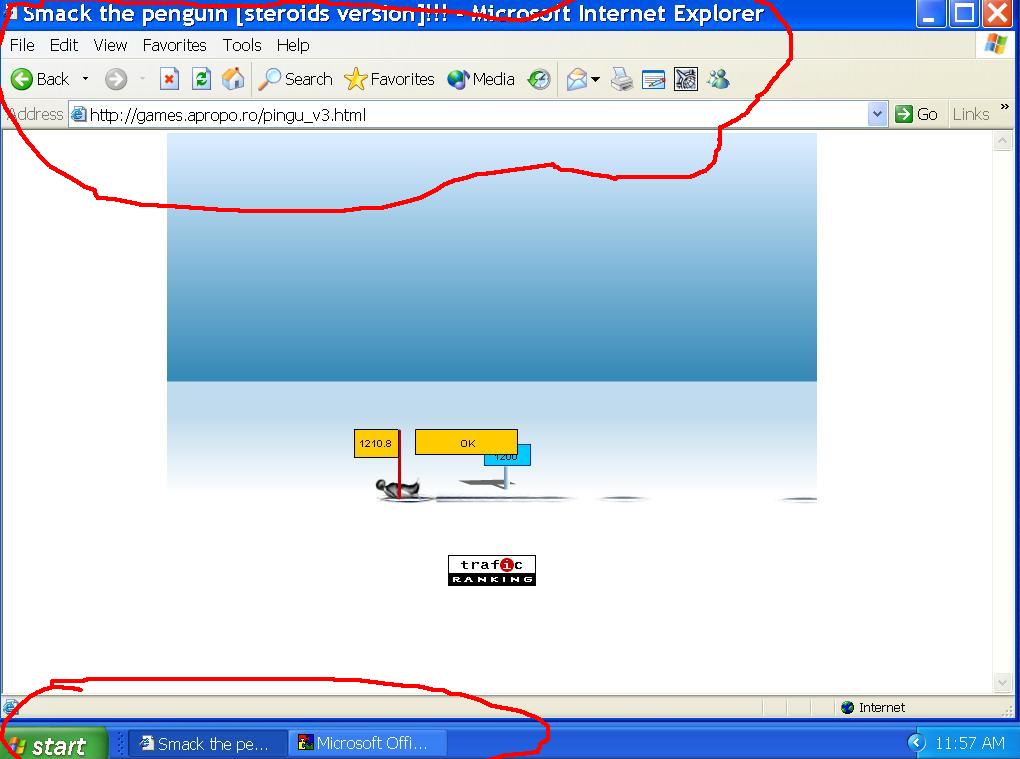The image size is (1020, 759).
Task: Click the Windows Start button
Action: [54, 744]
